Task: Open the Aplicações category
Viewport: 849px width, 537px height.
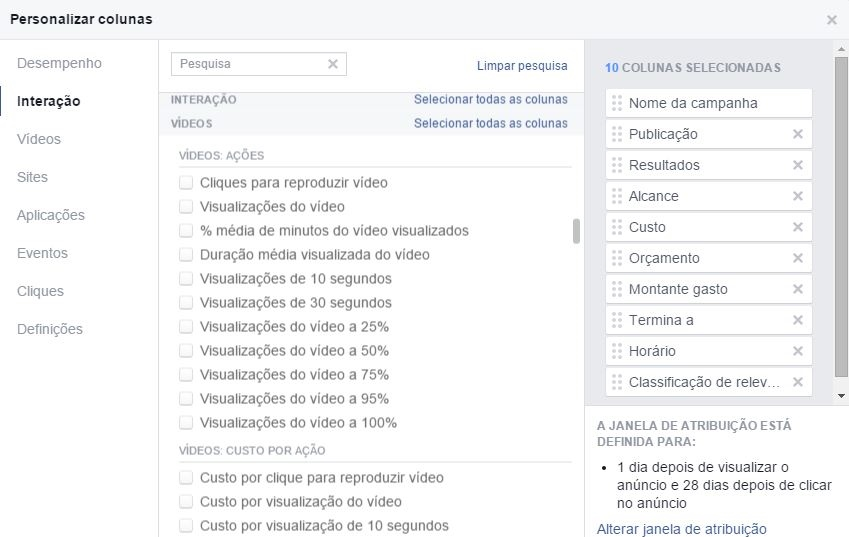Action: (50, 215)
